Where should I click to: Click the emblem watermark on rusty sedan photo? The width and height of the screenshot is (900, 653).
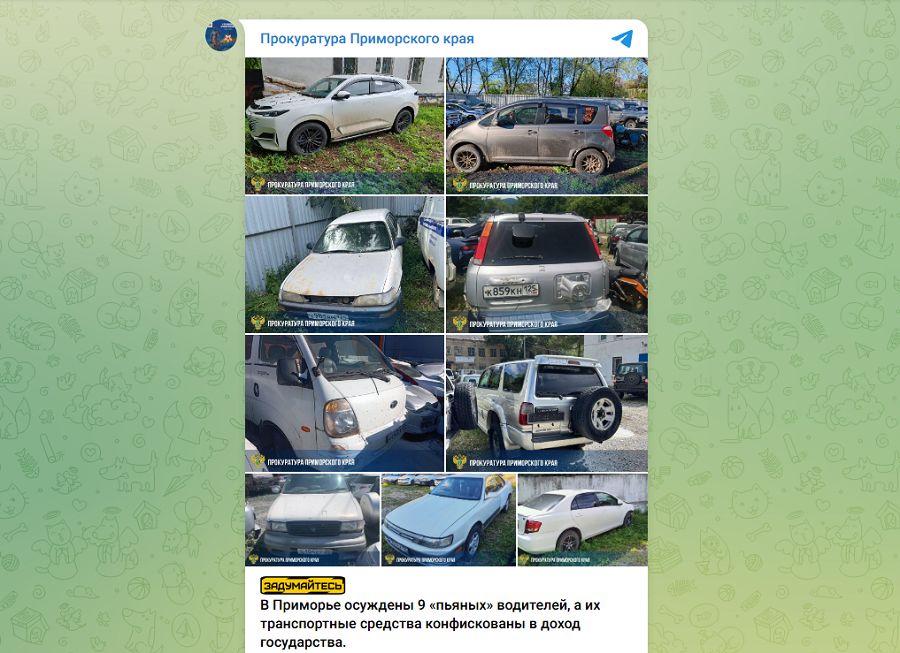(258, 322)
